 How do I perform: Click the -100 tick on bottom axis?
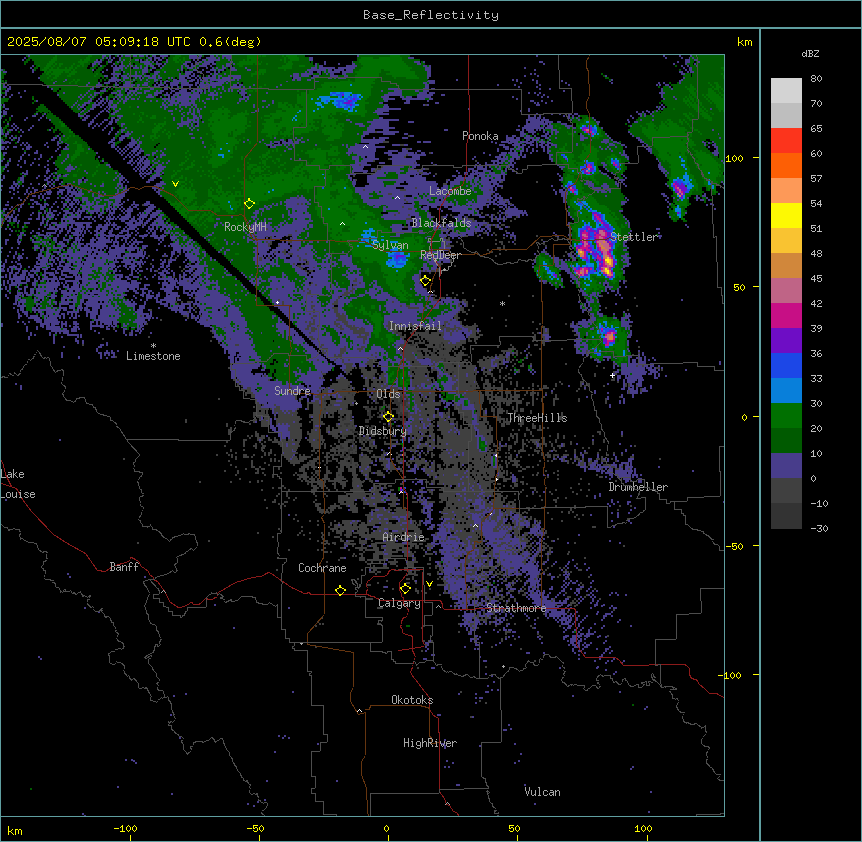pyautogui.click(x=125, y=828)
